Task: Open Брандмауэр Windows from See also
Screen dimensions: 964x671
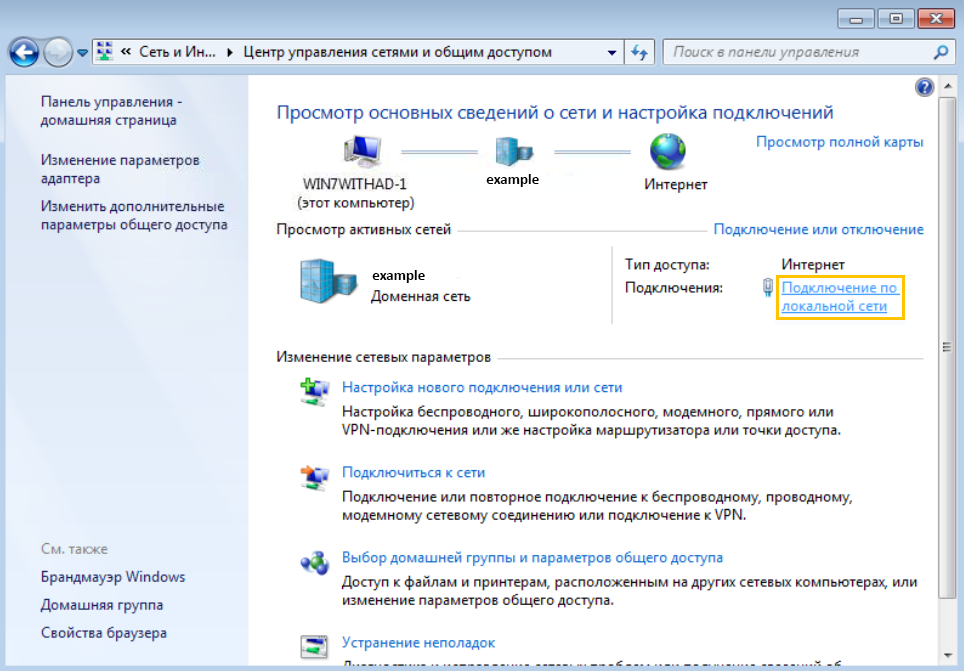Action: pos(113,577)
